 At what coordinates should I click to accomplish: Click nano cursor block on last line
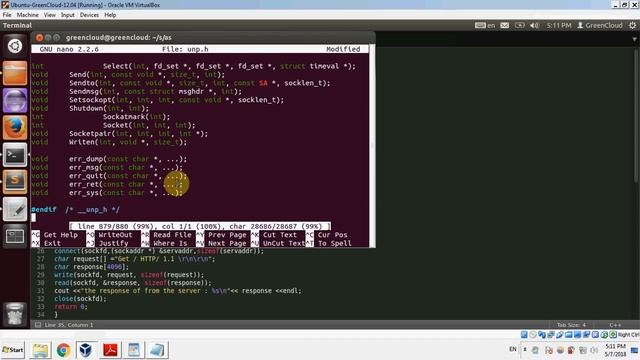click(x=33, y=218)
